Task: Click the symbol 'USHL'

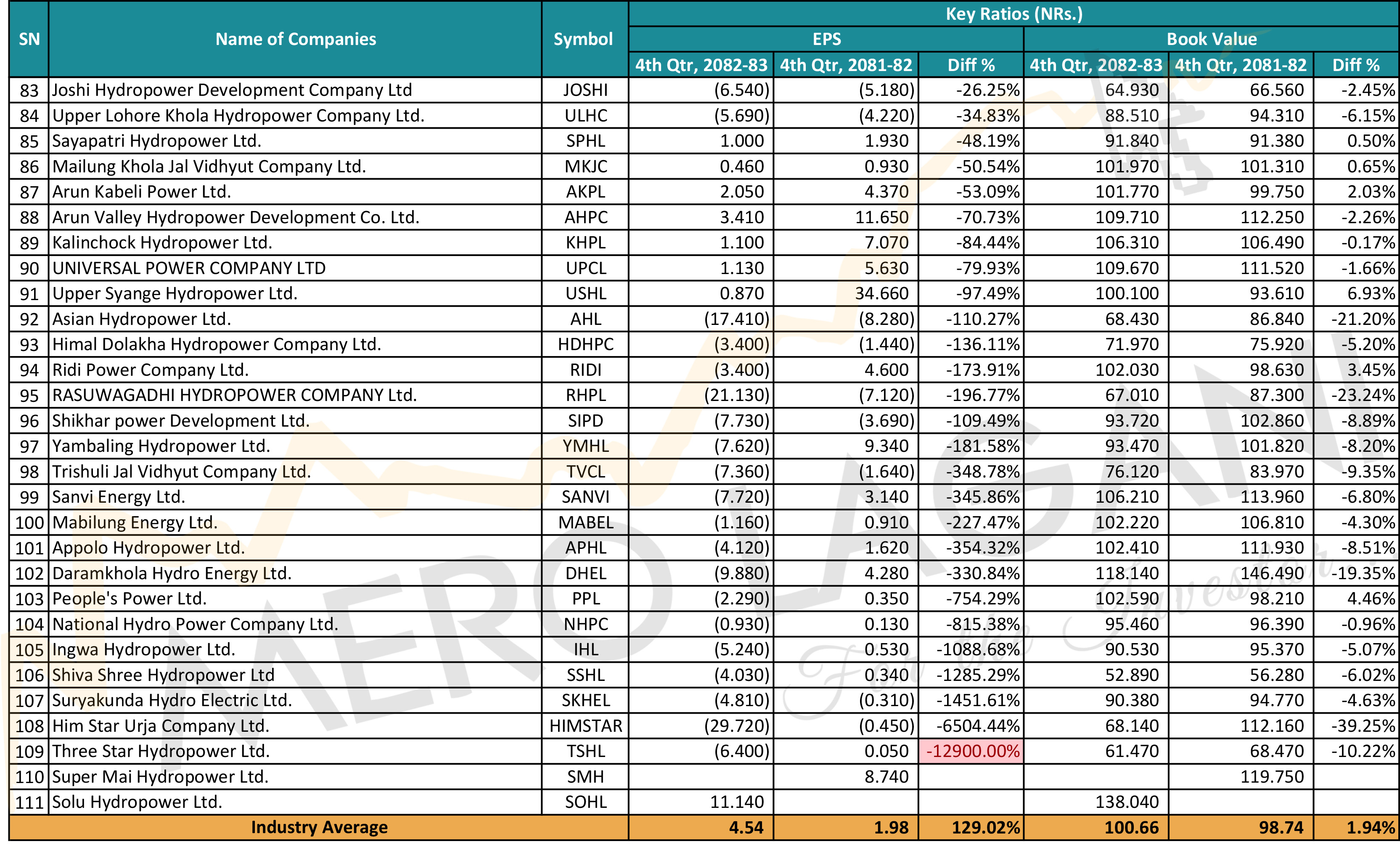Action: tap(586, 293)
